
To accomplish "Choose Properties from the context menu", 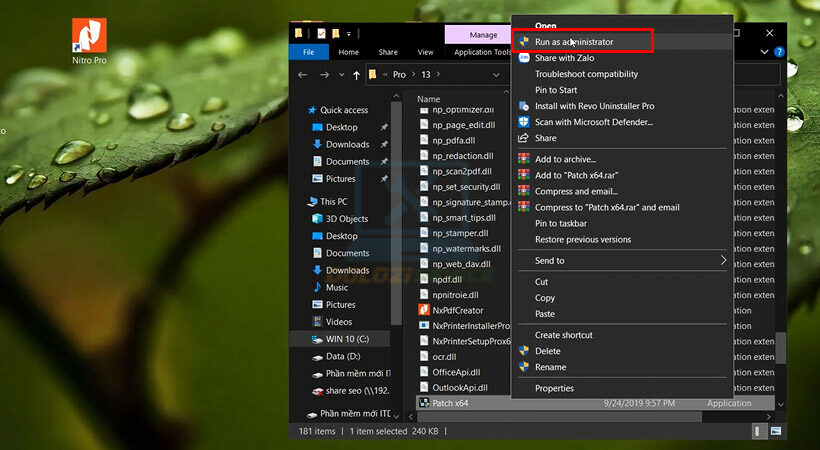I will [554, 388].
